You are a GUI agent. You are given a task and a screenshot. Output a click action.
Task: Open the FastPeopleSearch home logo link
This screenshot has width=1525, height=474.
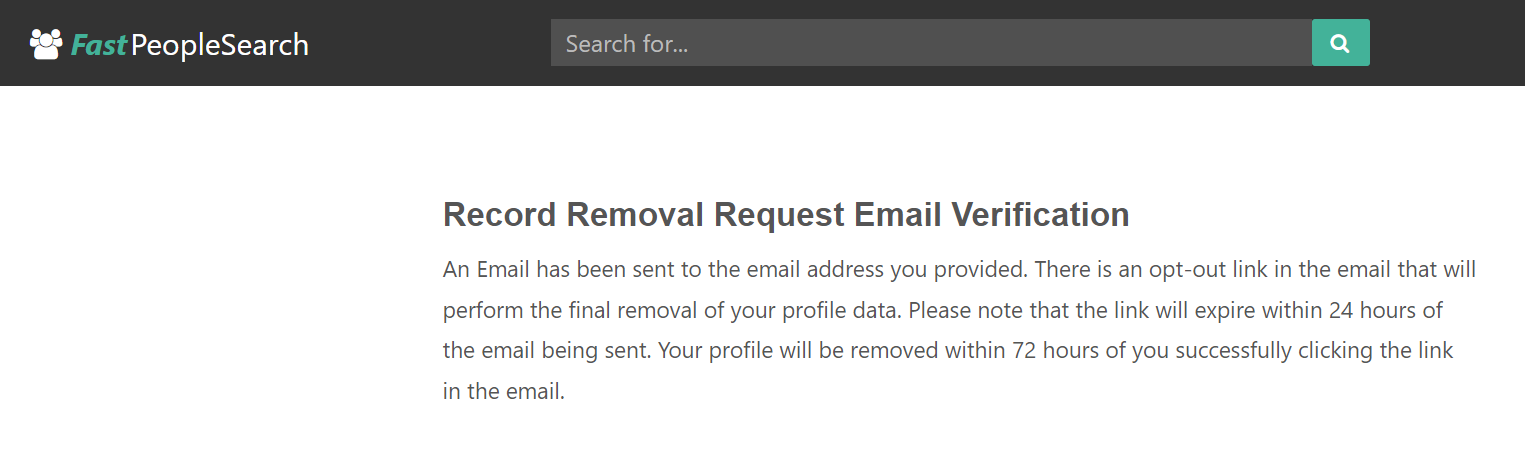point(169,44)
